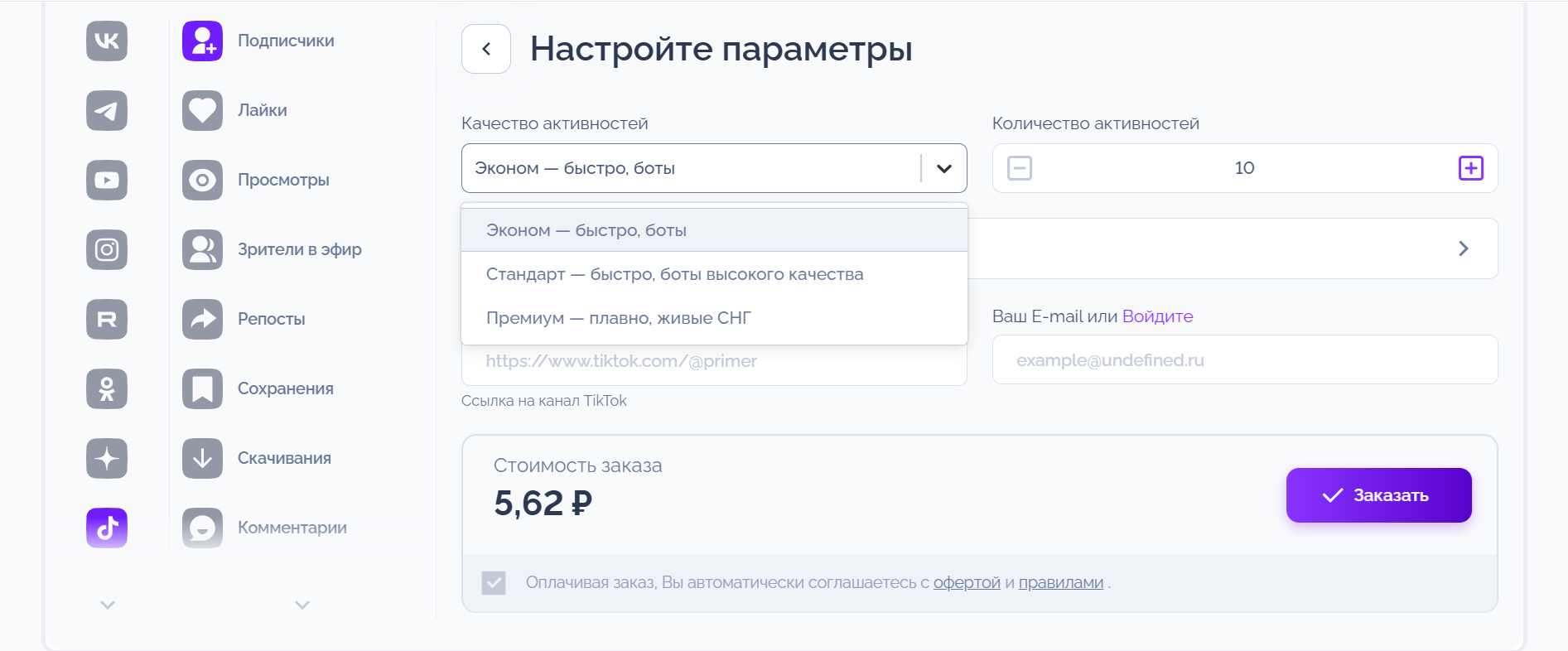Open the Репосты service category
This screenshot has height=651, width=1568.
(x=272, y=319)
